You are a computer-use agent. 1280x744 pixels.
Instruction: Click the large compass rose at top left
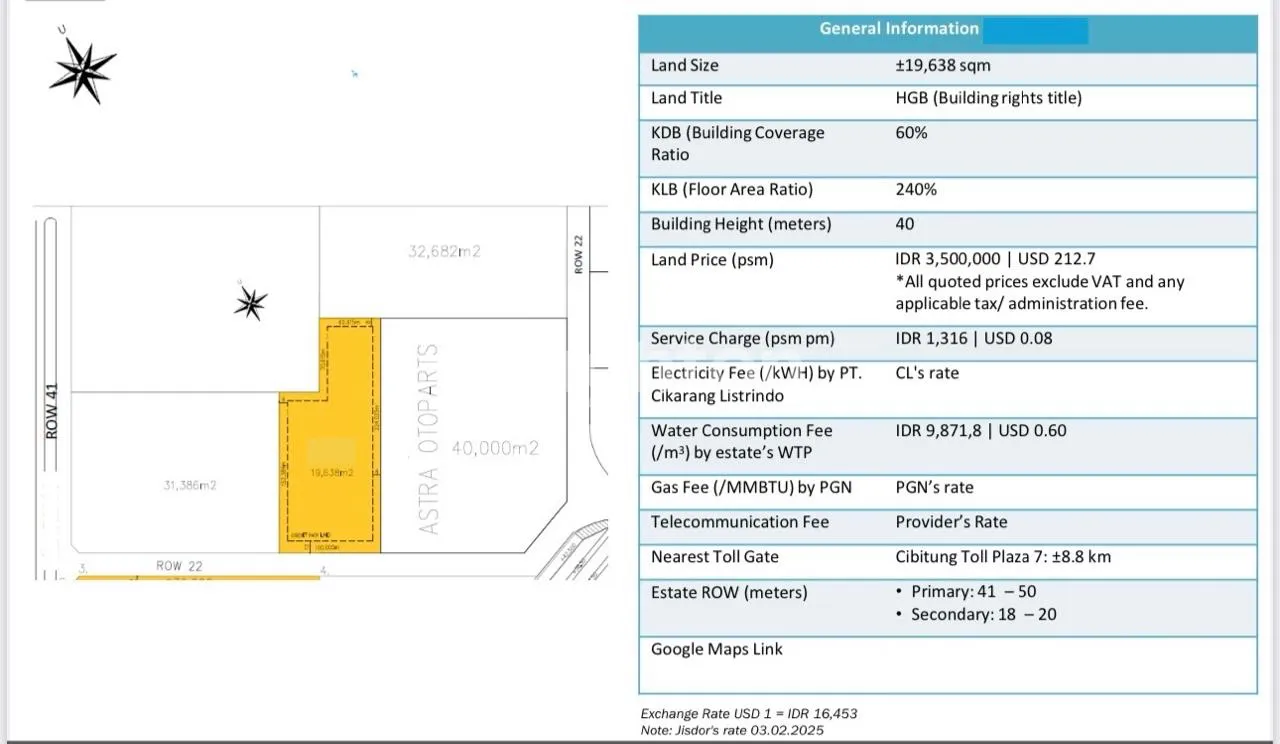pyautogui.click(x=82, y=70)
